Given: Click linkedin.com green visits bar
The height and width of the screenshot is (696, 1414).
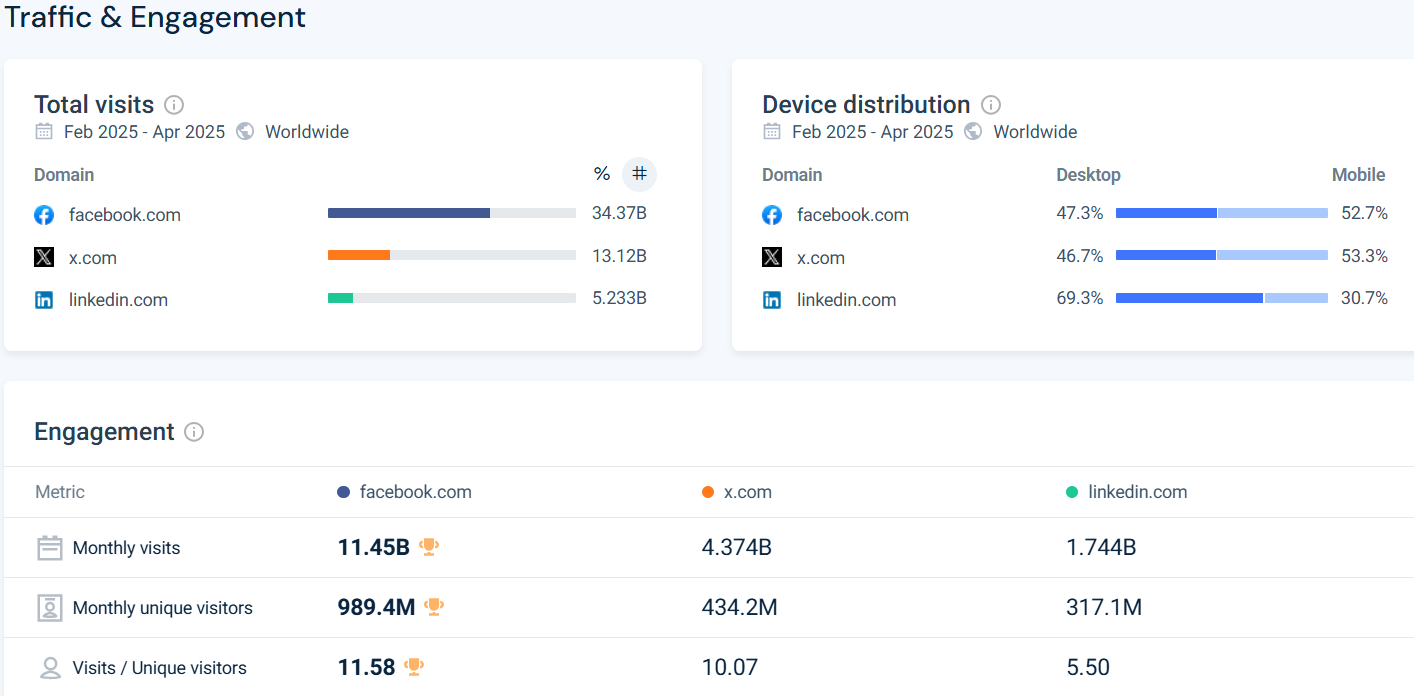Looking at the screenshot, I should (340, 298).
